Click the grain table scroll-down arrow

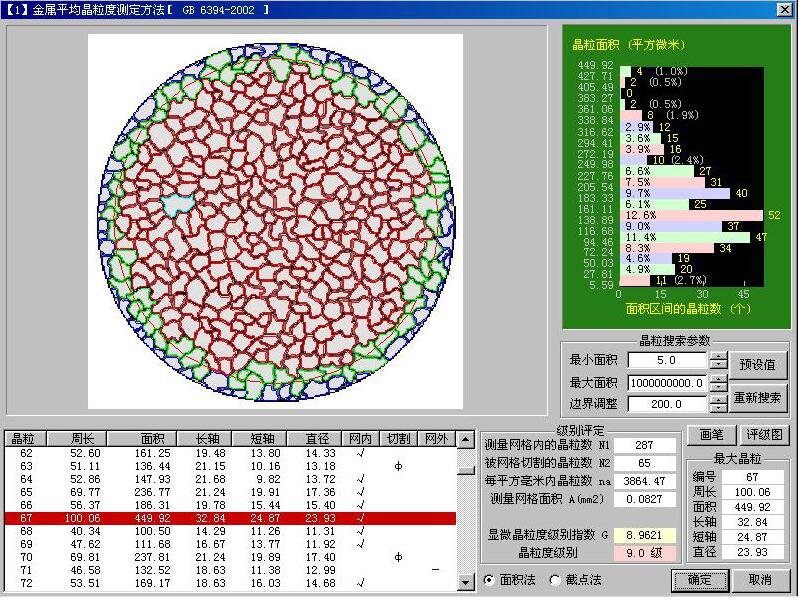coord(465,582)
